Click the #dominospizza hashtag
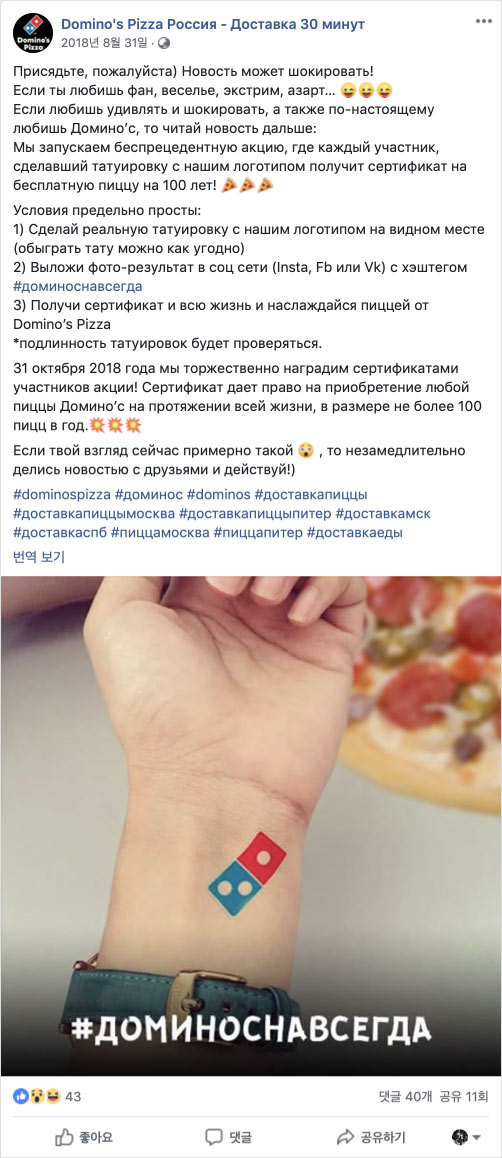 tap(62, 494)
